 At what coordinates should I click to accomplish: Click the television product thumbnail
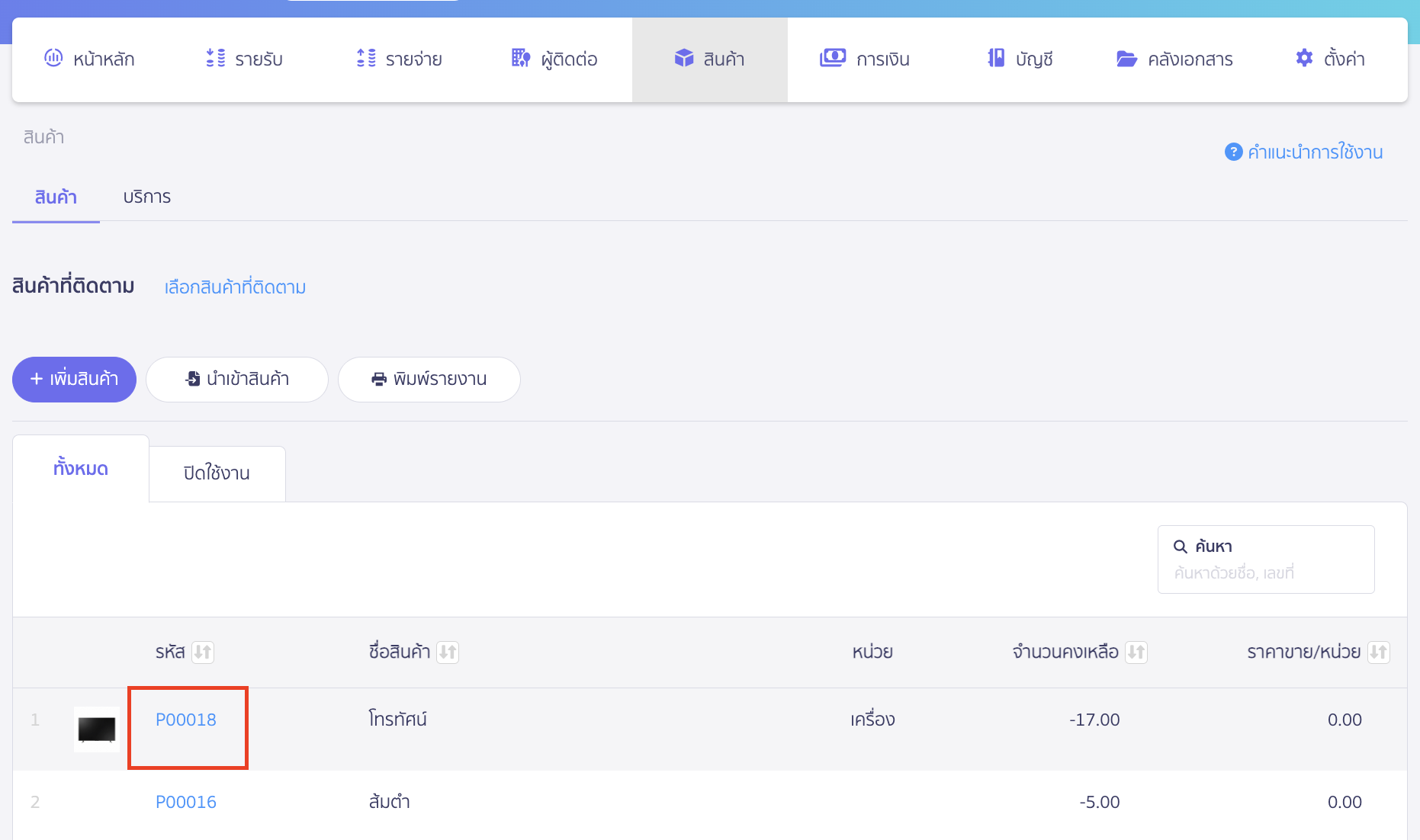[97, 729]
